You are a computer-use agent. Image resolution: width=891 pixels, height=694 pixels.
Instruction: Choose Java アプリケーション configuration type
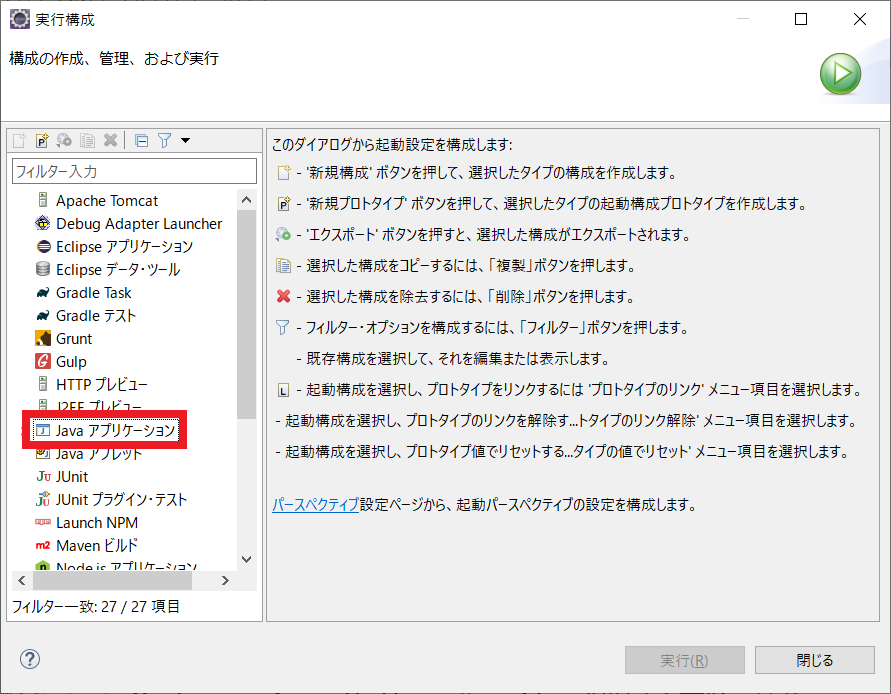(115, 430)
